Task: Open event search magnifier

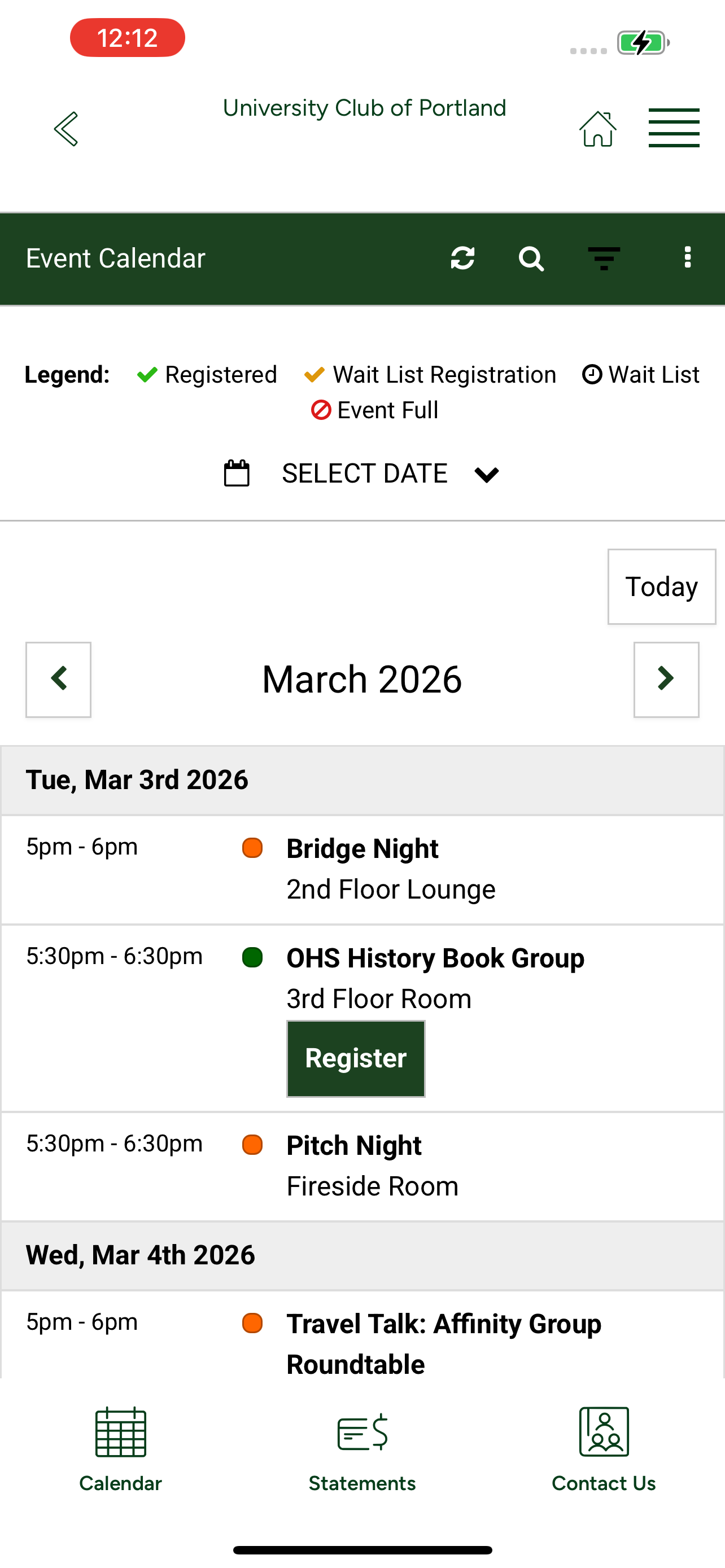Action: (x=531, y=259)
